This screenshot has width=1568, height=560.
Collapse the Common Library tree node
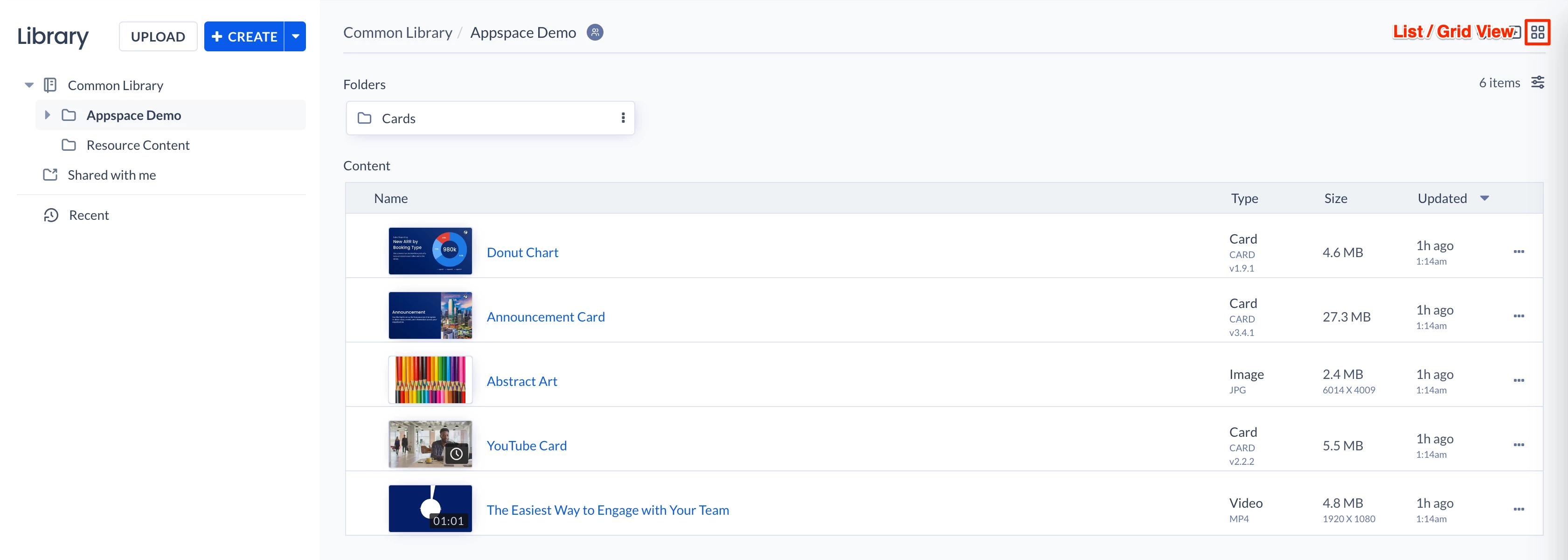coord(28,85)
